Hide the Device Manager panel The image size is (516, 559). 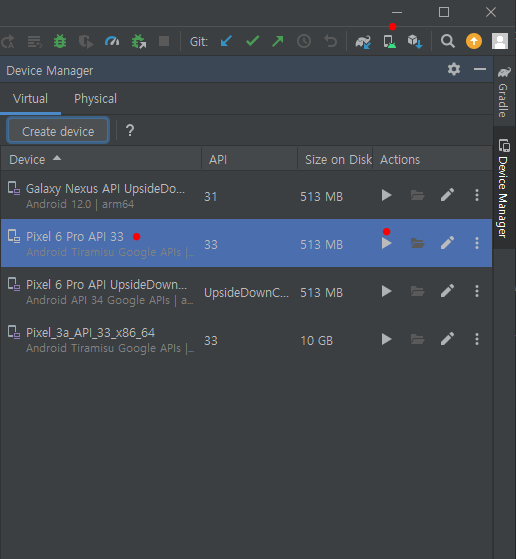click(x=480, y=69)
